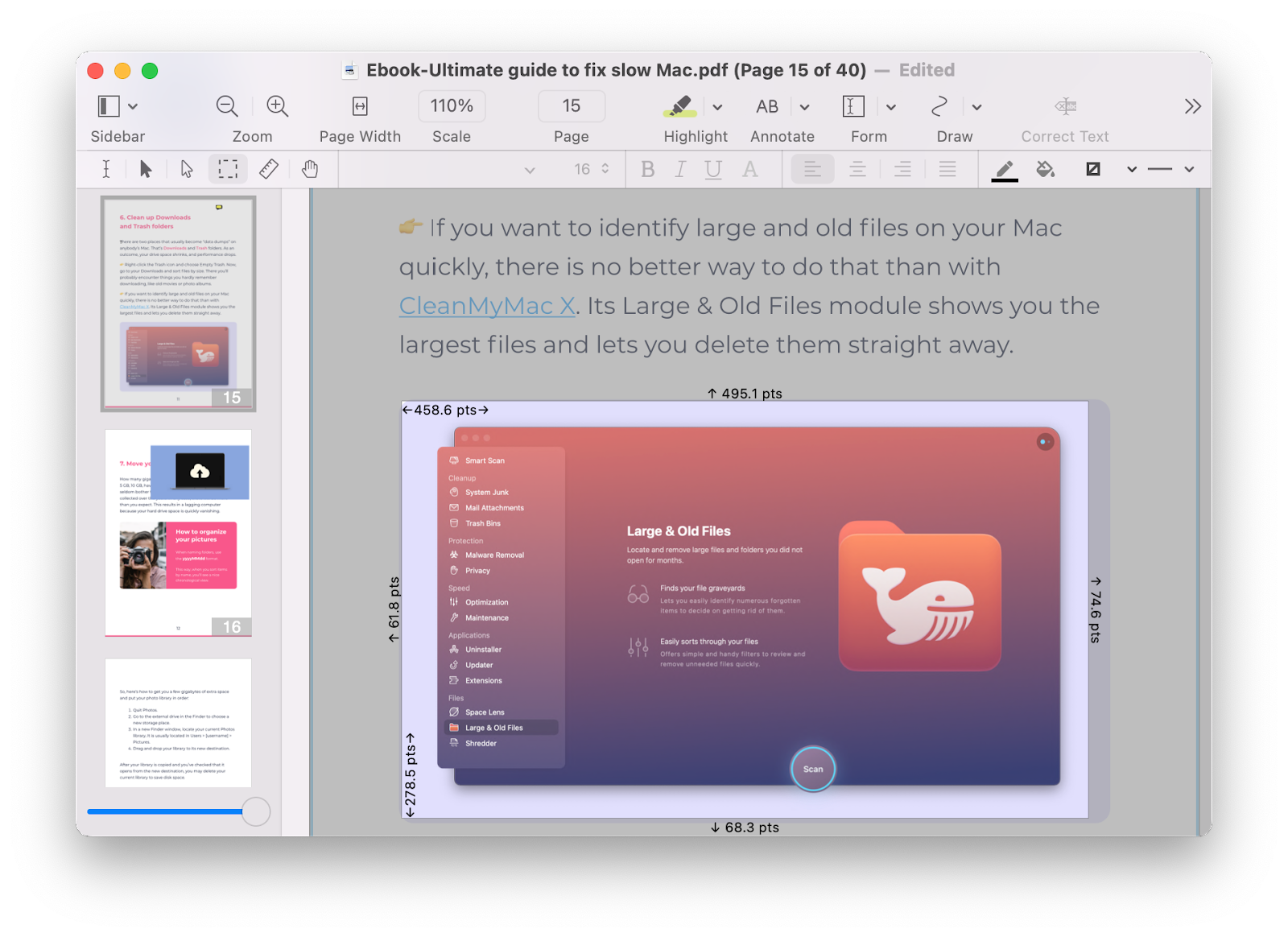Fit to Page Width icon
1288x937 pixels.
pyautogui.click(x=360, y=106)
